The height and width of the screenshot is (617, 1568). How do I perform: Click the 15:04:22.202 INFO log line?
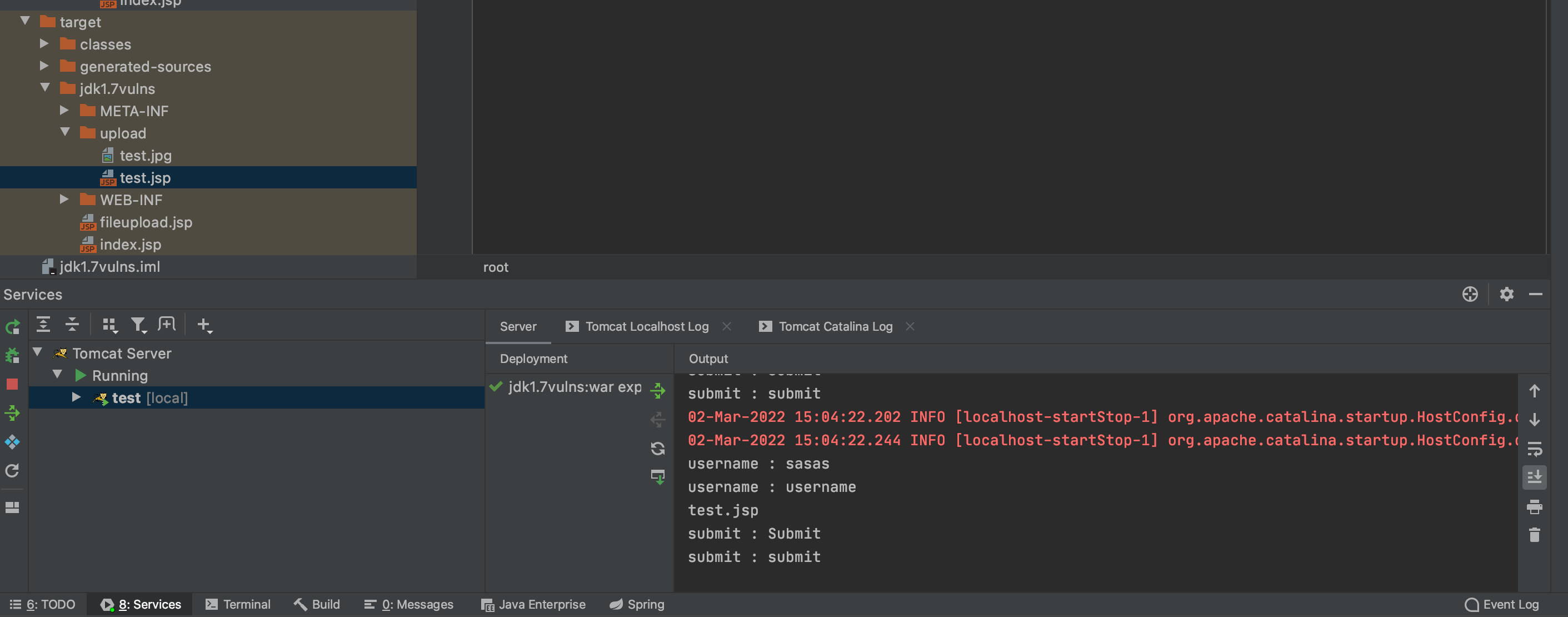[1102, 416]
